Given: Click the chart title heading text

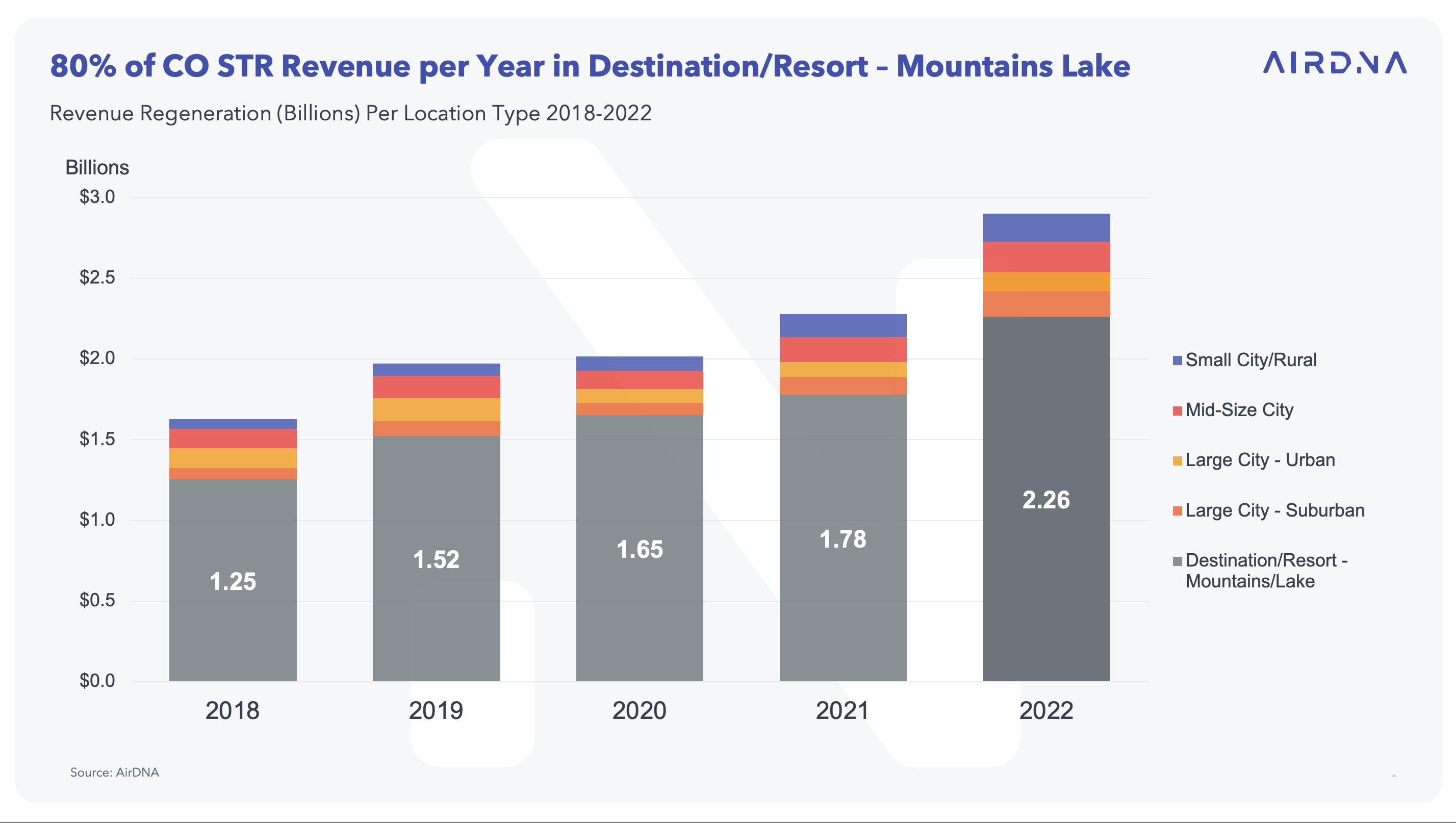Looking at the screenshot, I should [x=590, y=66].
